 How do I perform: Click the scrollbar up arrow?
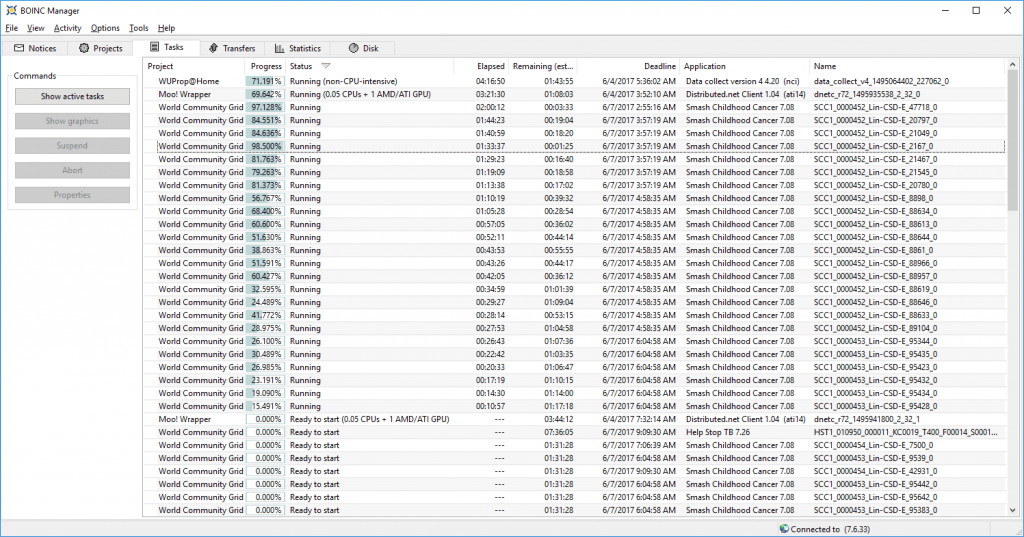[1012, 65]
